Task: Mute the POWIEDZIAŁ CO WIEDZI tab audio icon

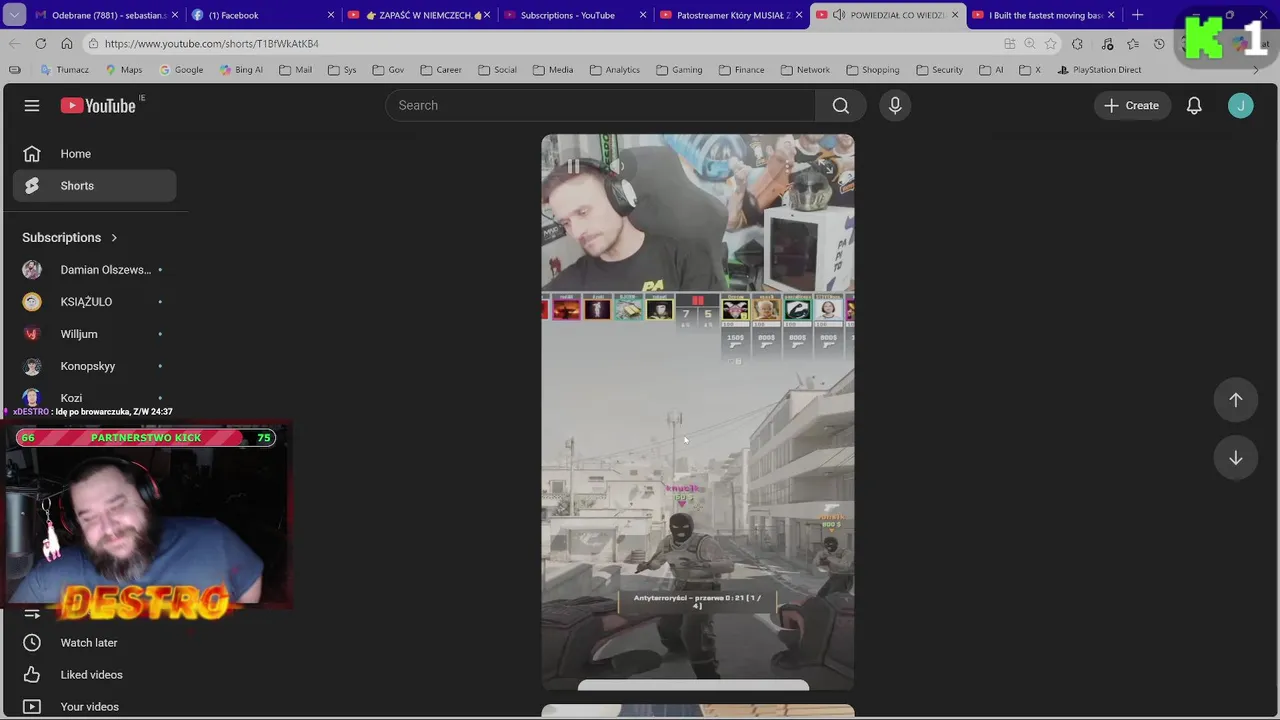Action: [839, 15]
